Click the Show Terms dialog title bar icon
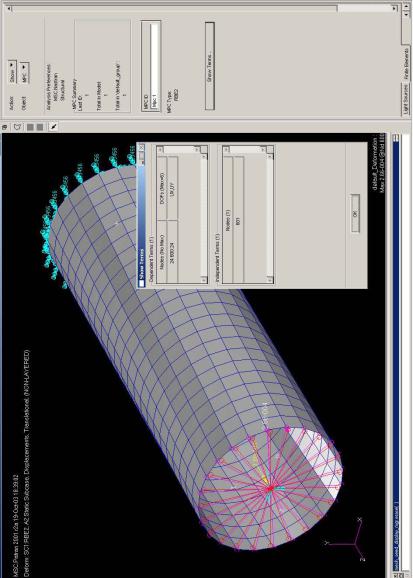The width and height of the screenshot is (413, 578). click(x=141, y=283)
